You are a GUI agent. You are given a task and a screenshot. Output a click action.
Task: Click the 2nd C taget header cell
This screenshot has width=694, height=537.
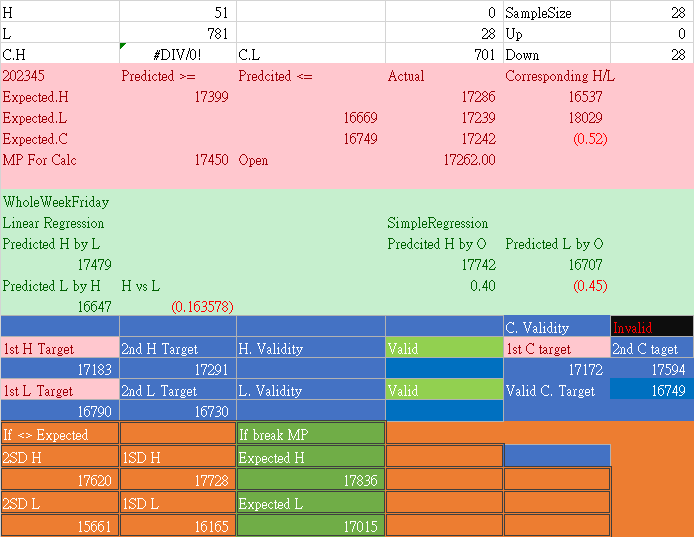(x=651, y=349)
